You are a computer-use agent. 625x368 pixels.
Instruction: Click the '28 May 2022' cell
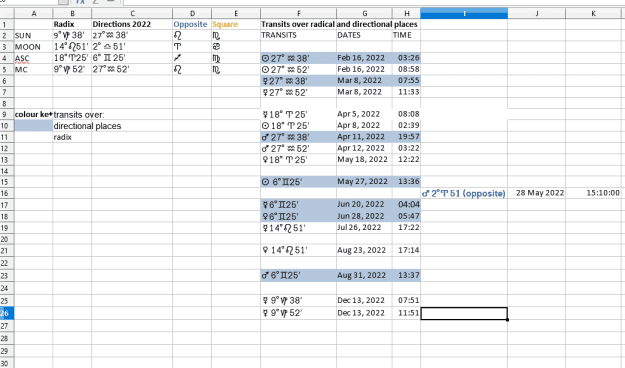point(537,193)
